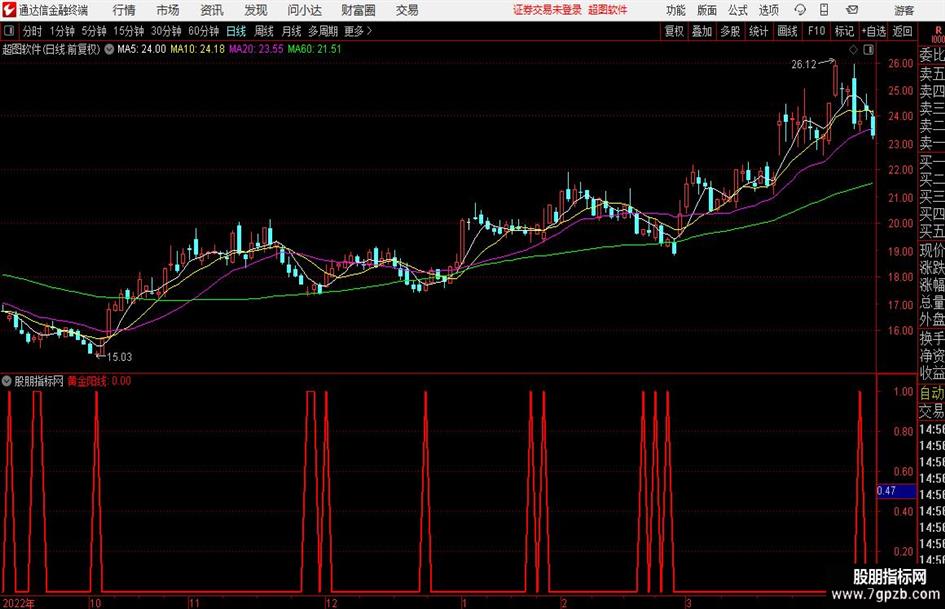Open the 功能 menu
The width and height of the screenshot is (945, 609).
click(676, 10)
